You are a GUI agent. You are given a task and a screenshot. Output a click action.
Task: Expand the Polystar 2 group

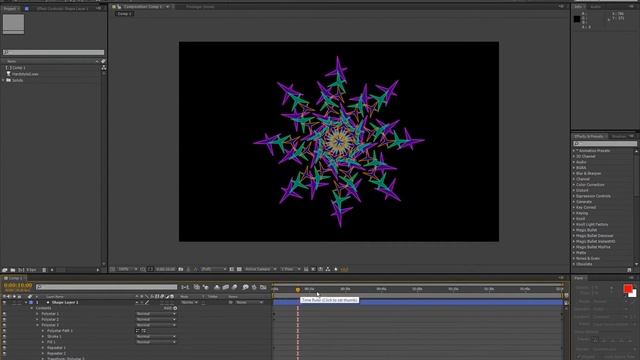(38, 320)
